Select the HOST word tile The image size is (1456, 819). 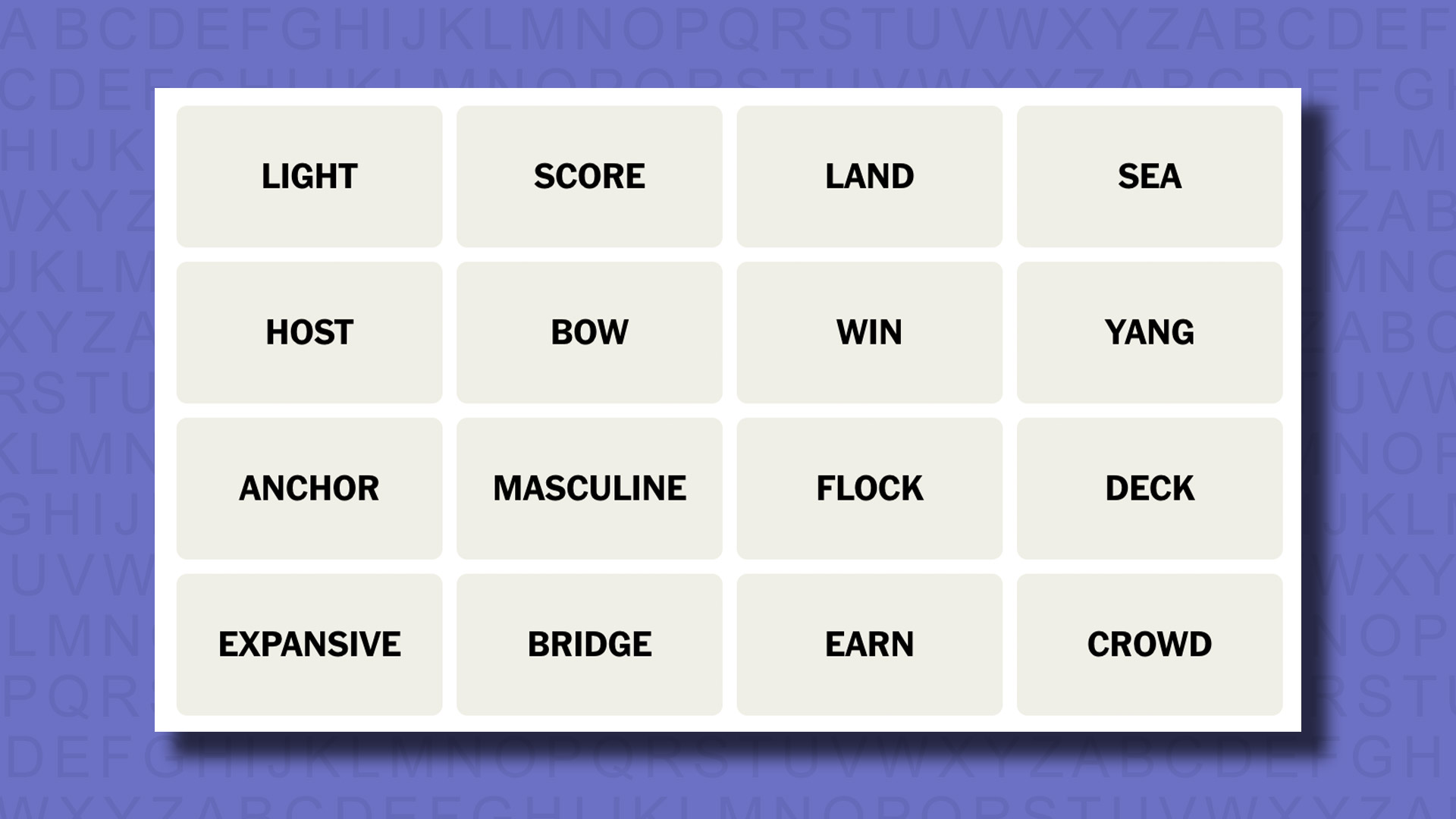click(x=309, y=332)
